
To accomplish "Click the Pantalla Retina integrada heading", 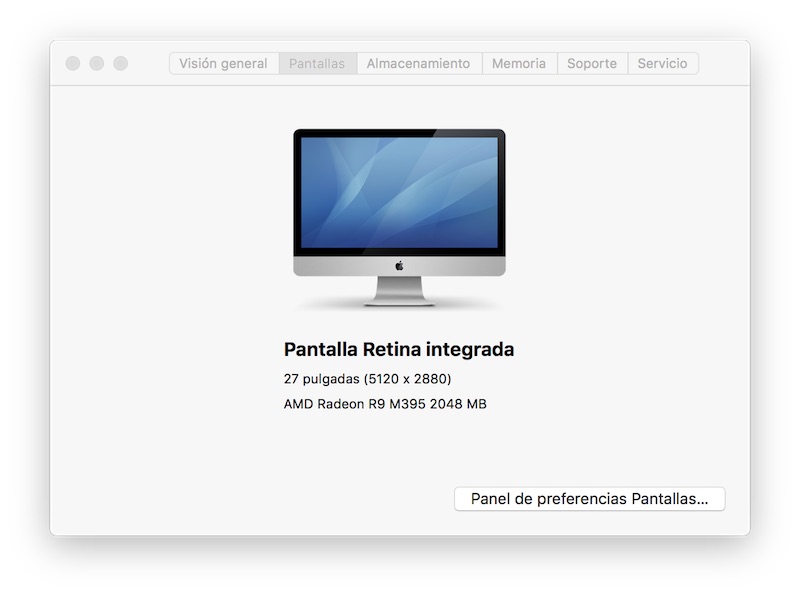I will coord(399,350).
